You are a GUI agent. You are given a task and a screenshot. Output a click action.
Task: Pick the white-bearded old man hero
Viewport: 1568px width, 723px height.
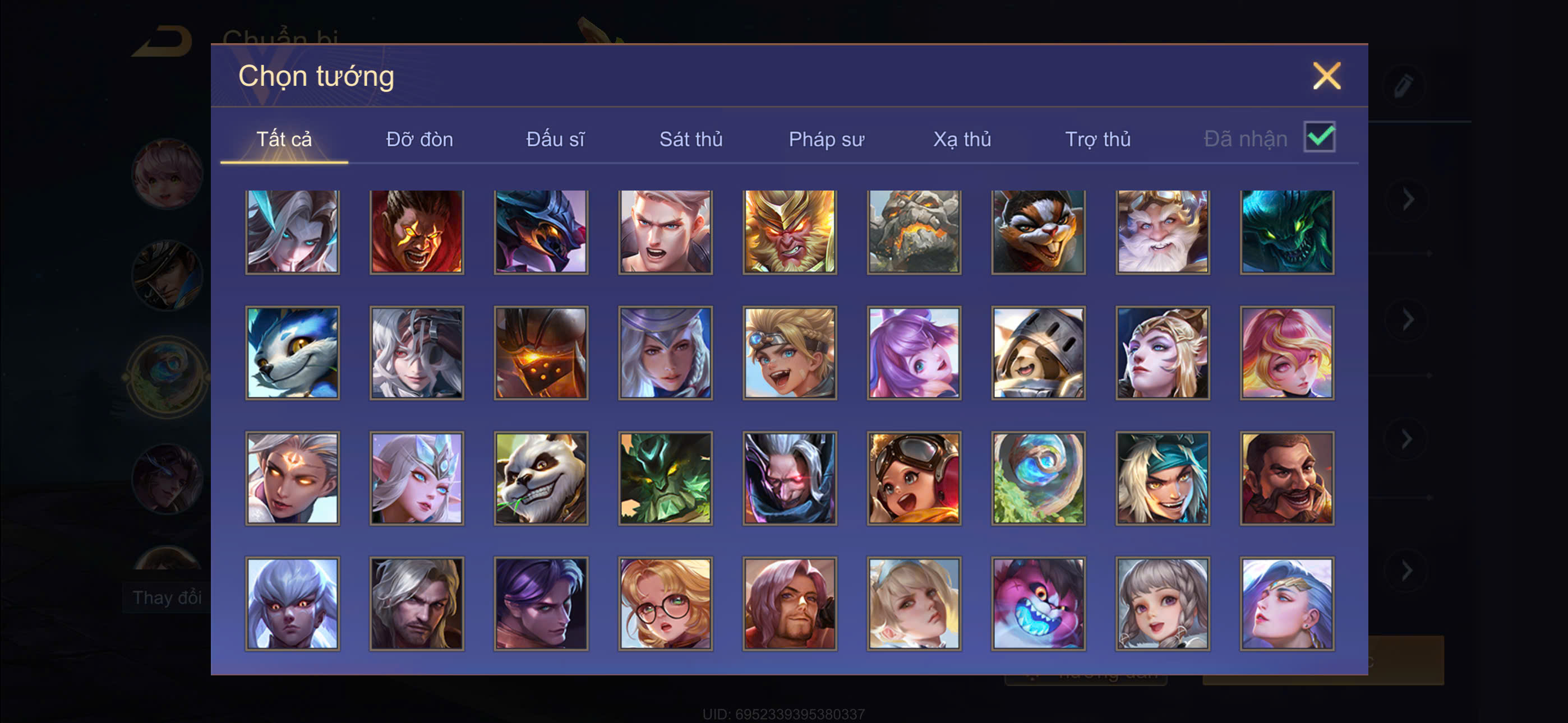1162,231
